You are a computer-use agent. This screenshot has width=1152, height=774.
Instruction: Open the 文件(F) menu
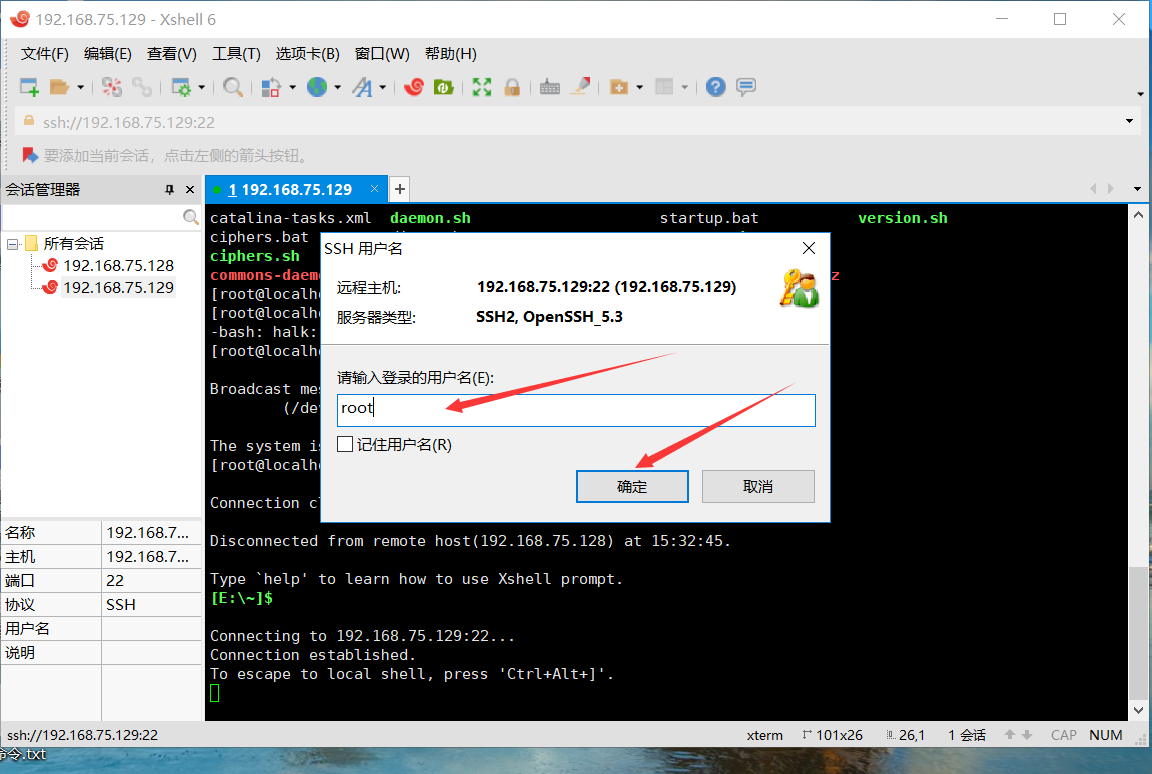click(x=44, y=54)
